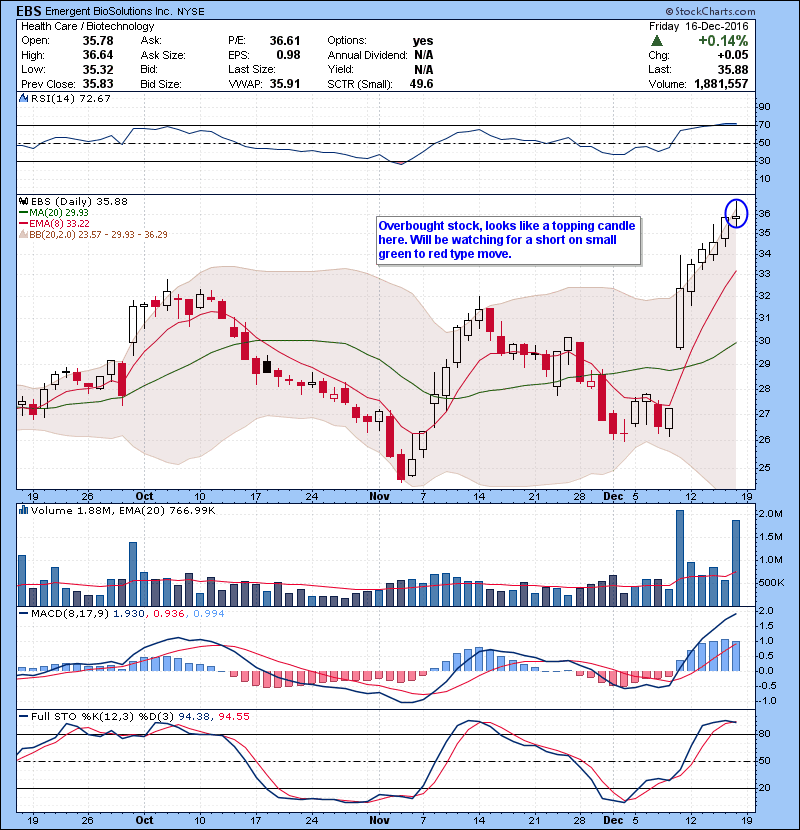Click the EBS ticker symbol in header
The height and width of the screenshot is (830, 800).
pyautogui.click(x=29, y=11)
